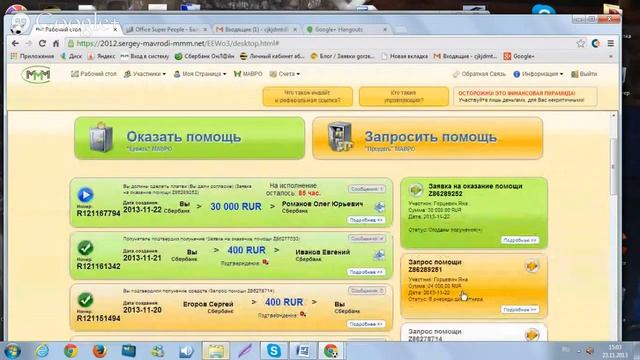Open the Рабочий стол menu item
Image resolution: width=640 pixels, height=360 pixels.
click(94, 74)
